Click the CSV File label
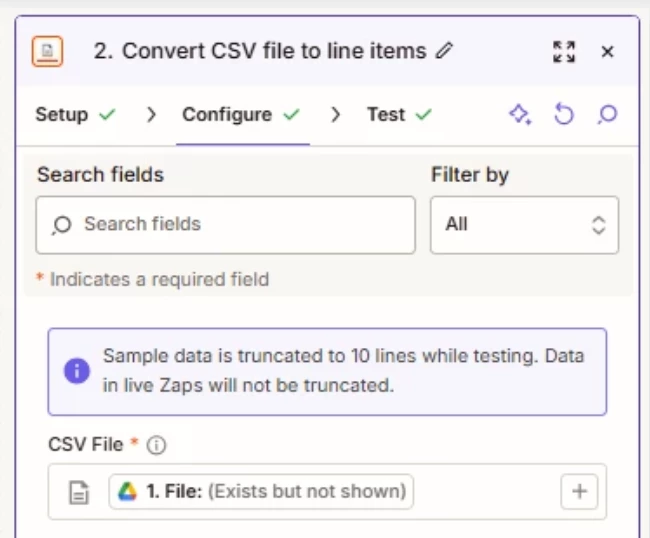Screen dimensions: 650x538 coord(86,445)
